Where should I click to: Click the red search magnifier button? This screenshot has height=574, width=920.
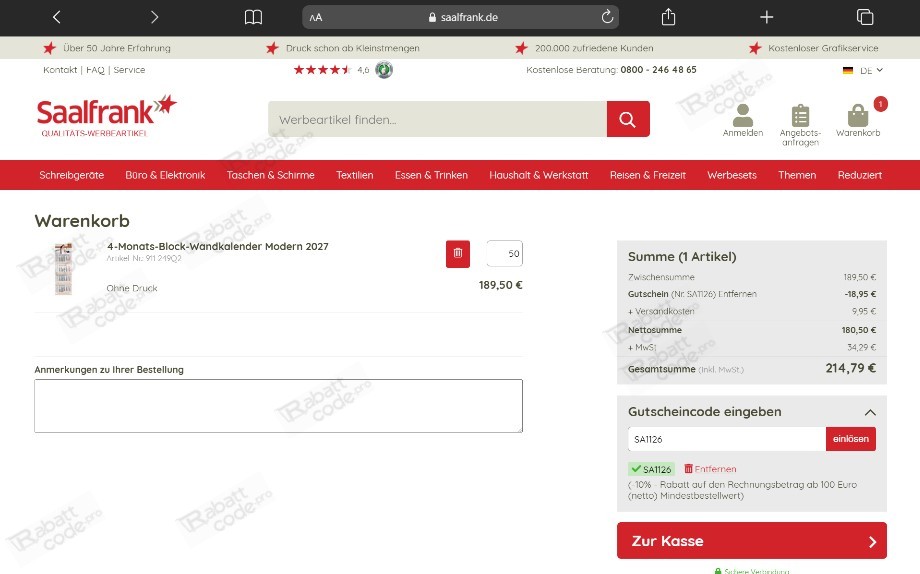coord(628,119)
